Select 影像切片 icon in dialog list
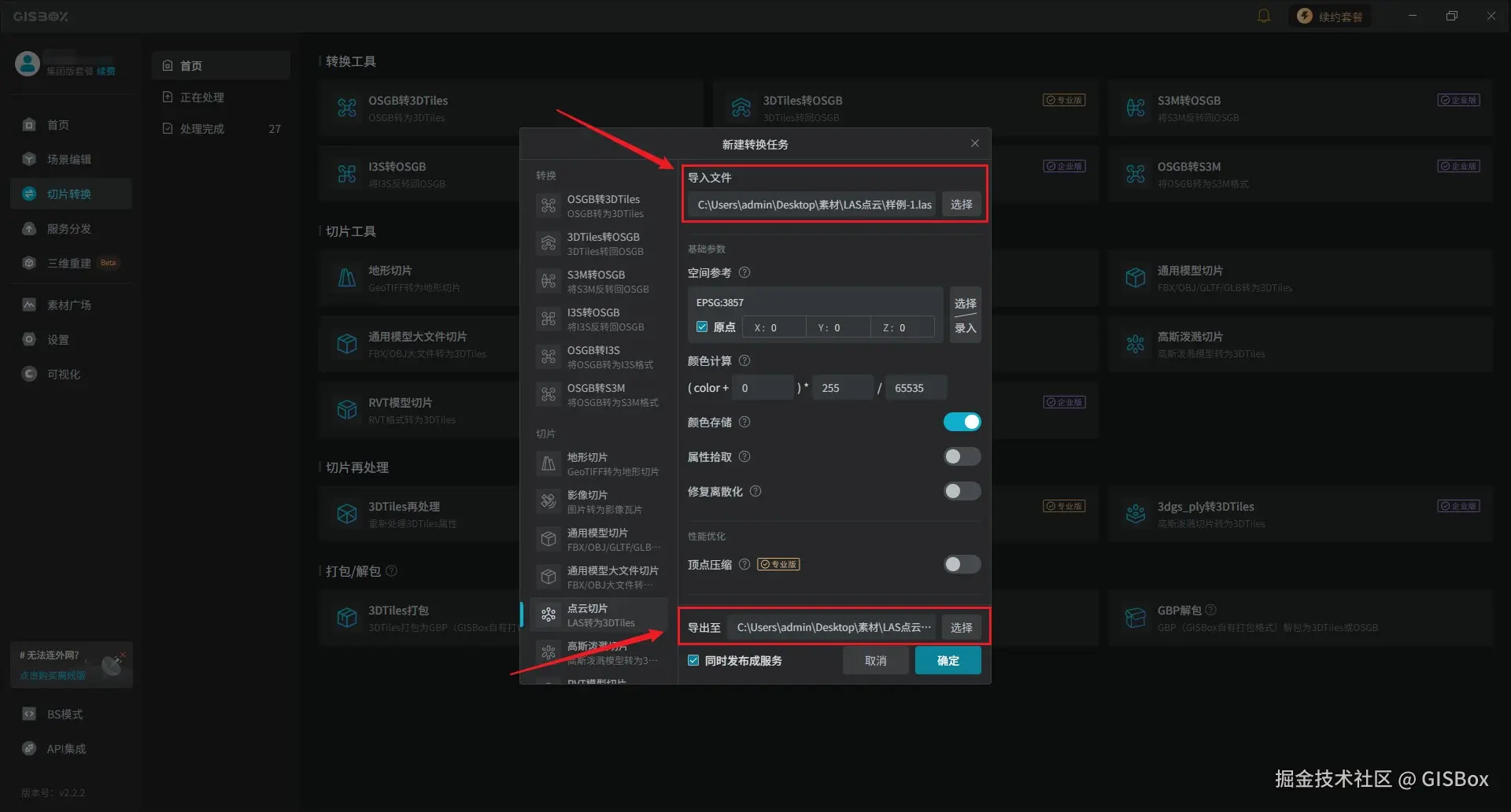The height and width of the screenshot is (812, 1511). pyautogui.click(x=549, y=501)
